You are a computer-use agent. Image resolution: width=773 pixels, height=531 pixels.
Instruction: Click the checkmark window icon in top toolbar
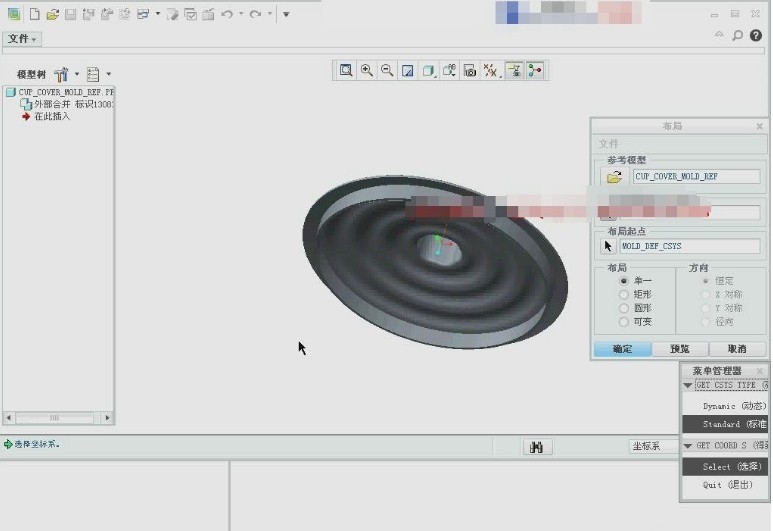[190, 14]
